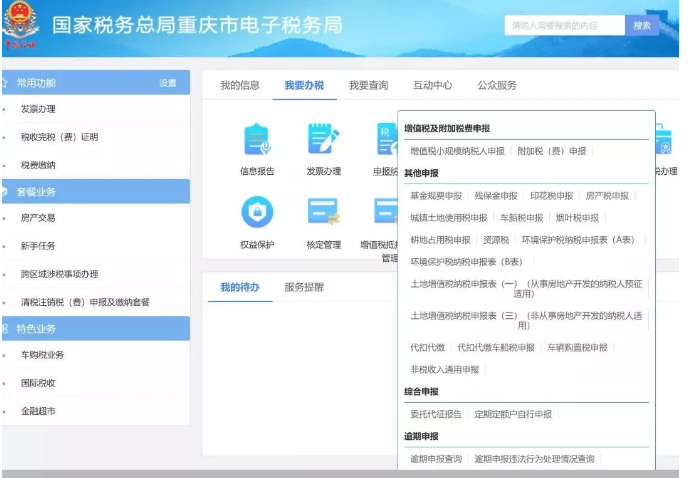Click the 常用功能 section header
This screenshot has height=478, width=689.
[96, 83]
